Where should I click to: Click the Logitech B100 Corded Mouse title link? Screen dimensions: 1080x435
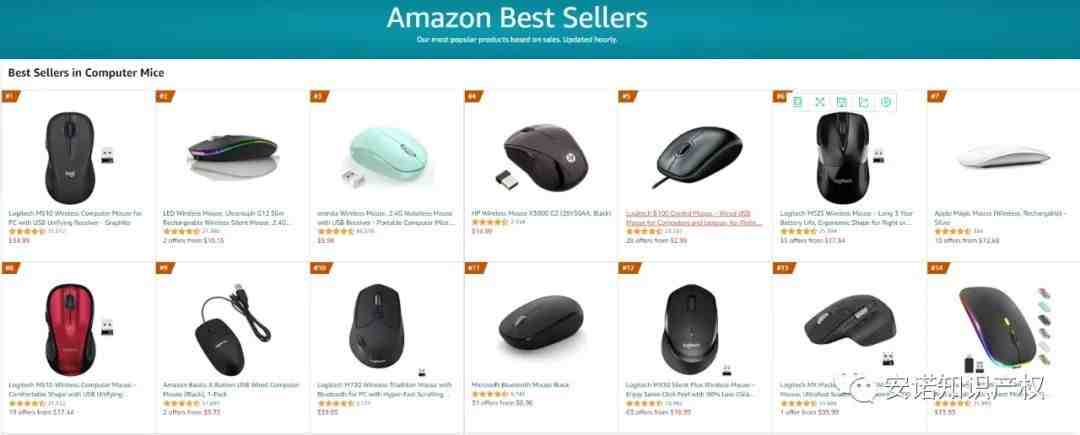pyautogui.click(x=693, y=218)
